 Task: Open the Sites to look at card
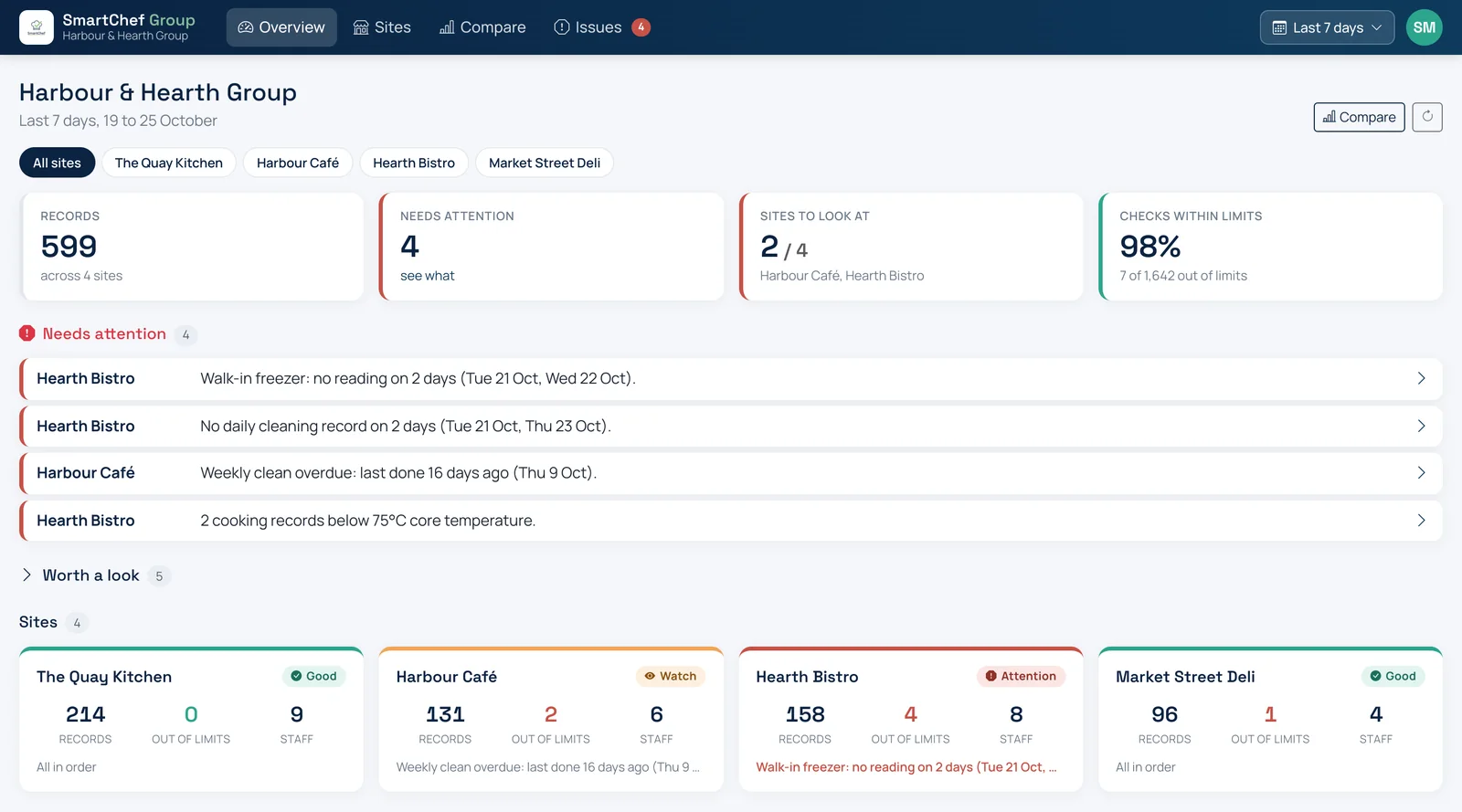click(x=911, y=247)
